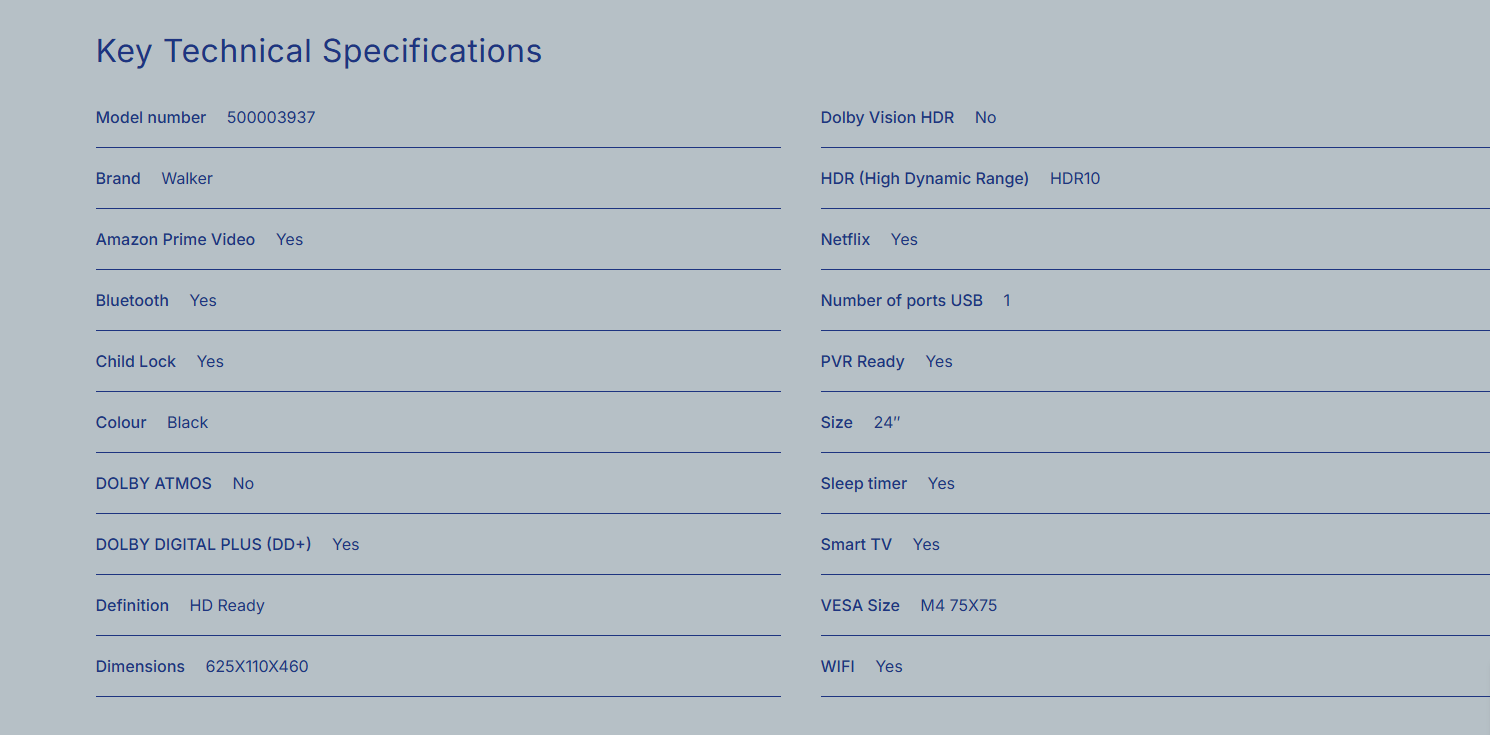
Task: Click the WIFI specification label
Action: (x=838, y=667)
